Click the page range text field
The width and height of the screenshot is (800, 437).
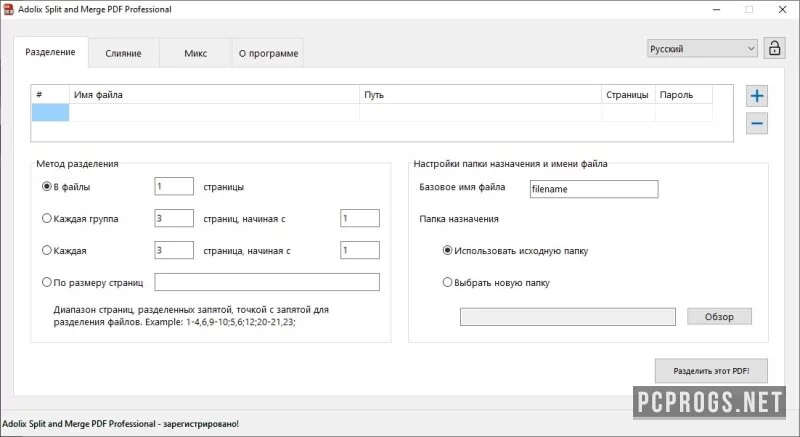(267, 282)
